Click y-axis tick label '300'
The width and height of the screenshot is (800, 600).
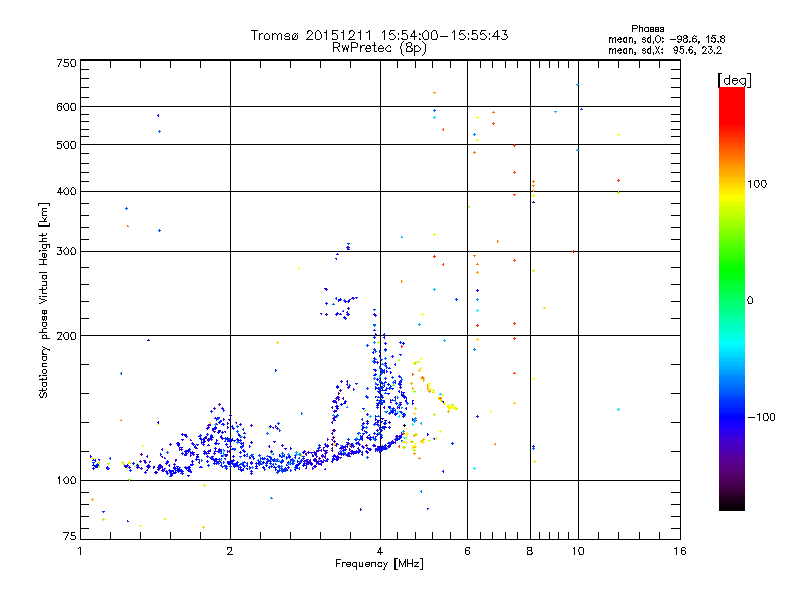click(x=66, y=251)
